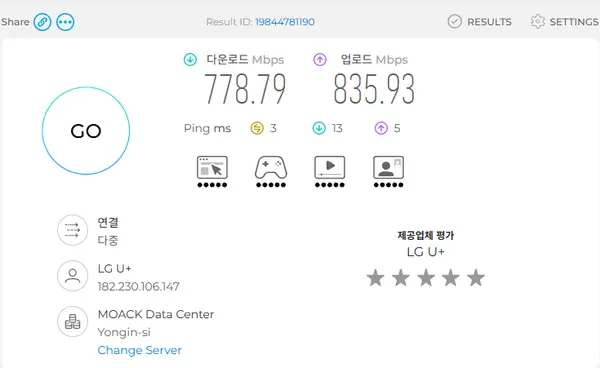
Task: Rate LG U+ two stars
Action: pyautogui.click(x=401, y=278)
